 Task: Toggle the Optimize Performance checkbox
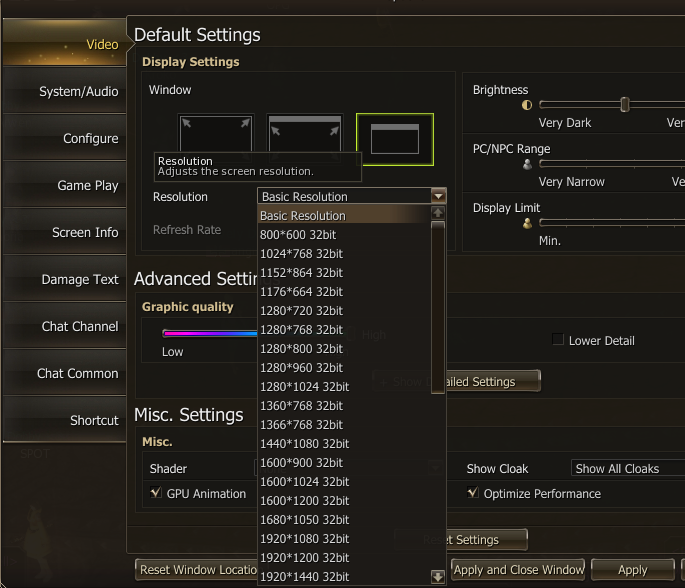(473, 493)
